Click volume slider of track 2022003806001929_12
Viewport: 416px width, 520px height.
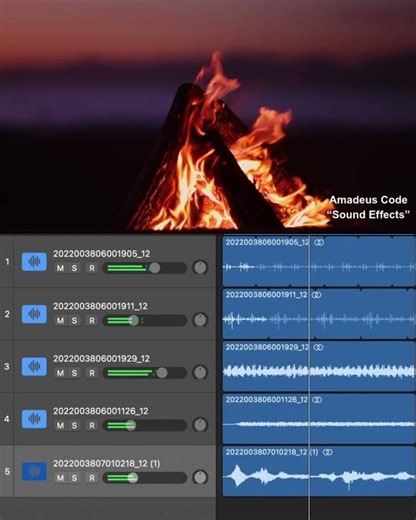(145, 373)
